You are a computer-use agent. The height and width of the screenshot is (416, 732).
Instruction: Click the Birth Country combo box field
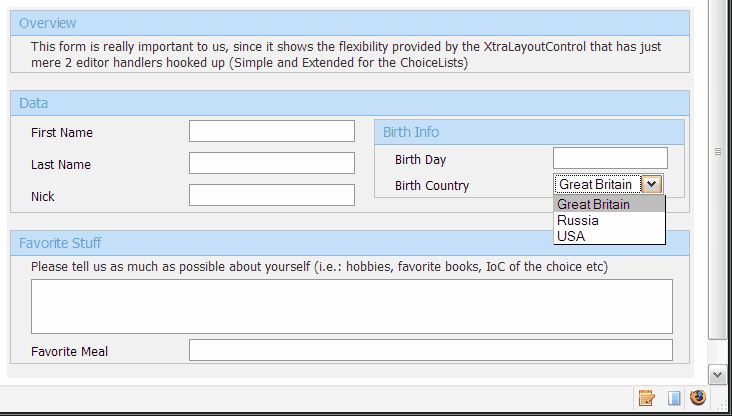(608, 184)
